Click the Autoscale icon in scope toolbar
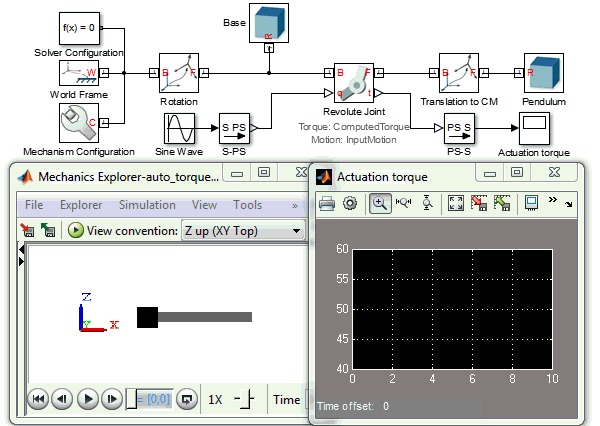 tap(455, 203)
